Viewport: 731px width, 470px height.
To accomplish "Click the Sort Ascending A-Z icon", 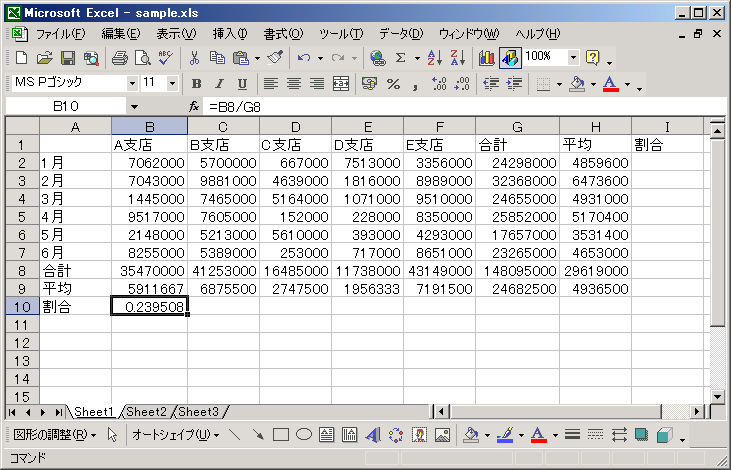I will [x=434, y=58].
